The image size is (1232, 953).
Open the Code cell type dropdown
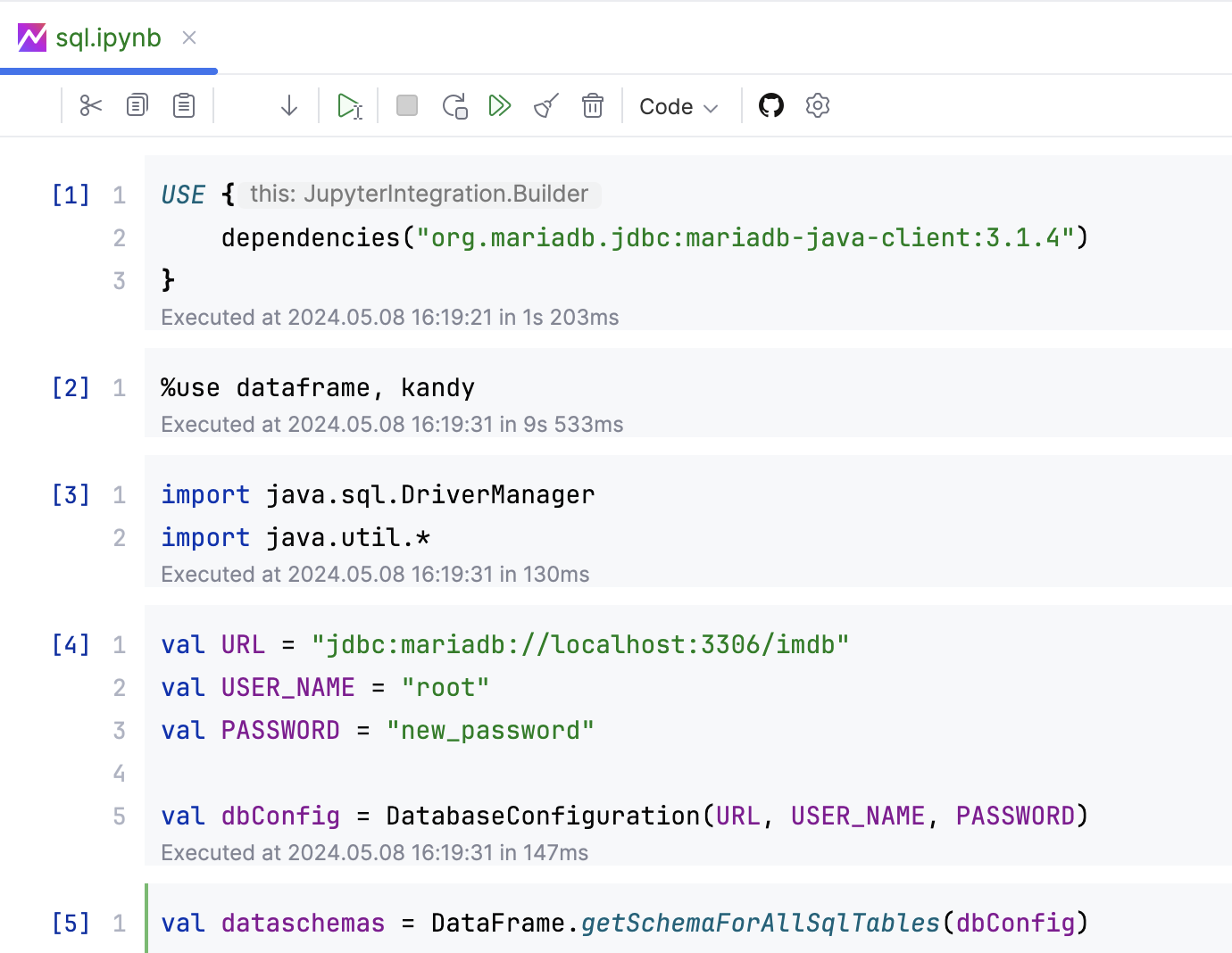coord(678,106)
